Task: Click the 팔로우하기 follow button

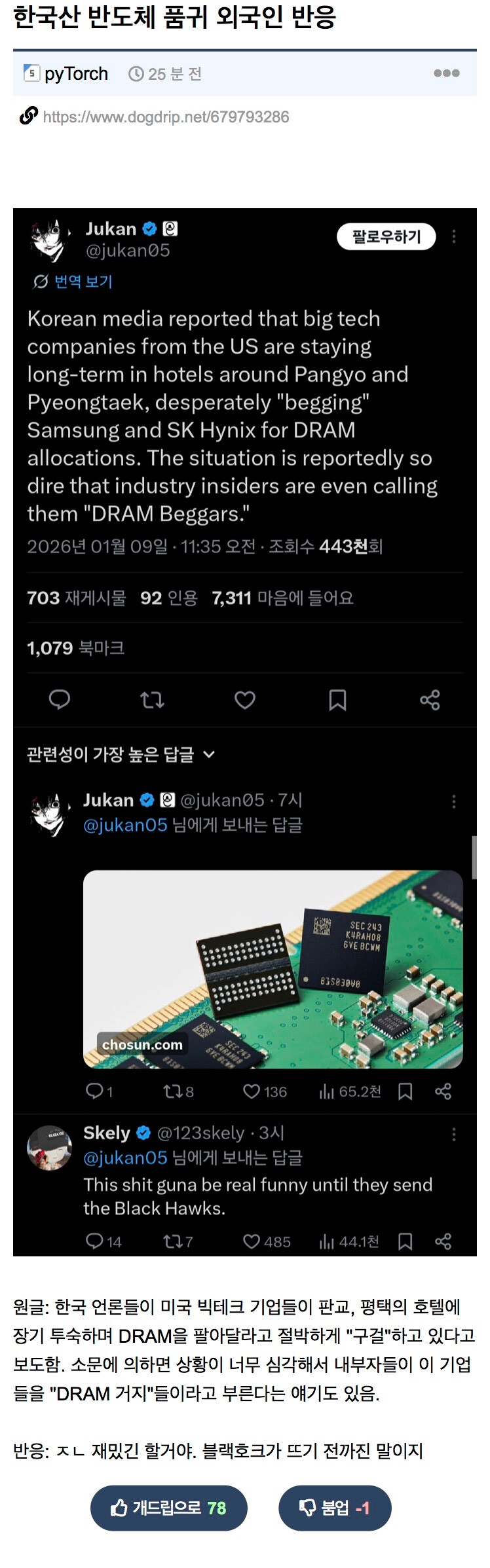Action: [386, 236]
